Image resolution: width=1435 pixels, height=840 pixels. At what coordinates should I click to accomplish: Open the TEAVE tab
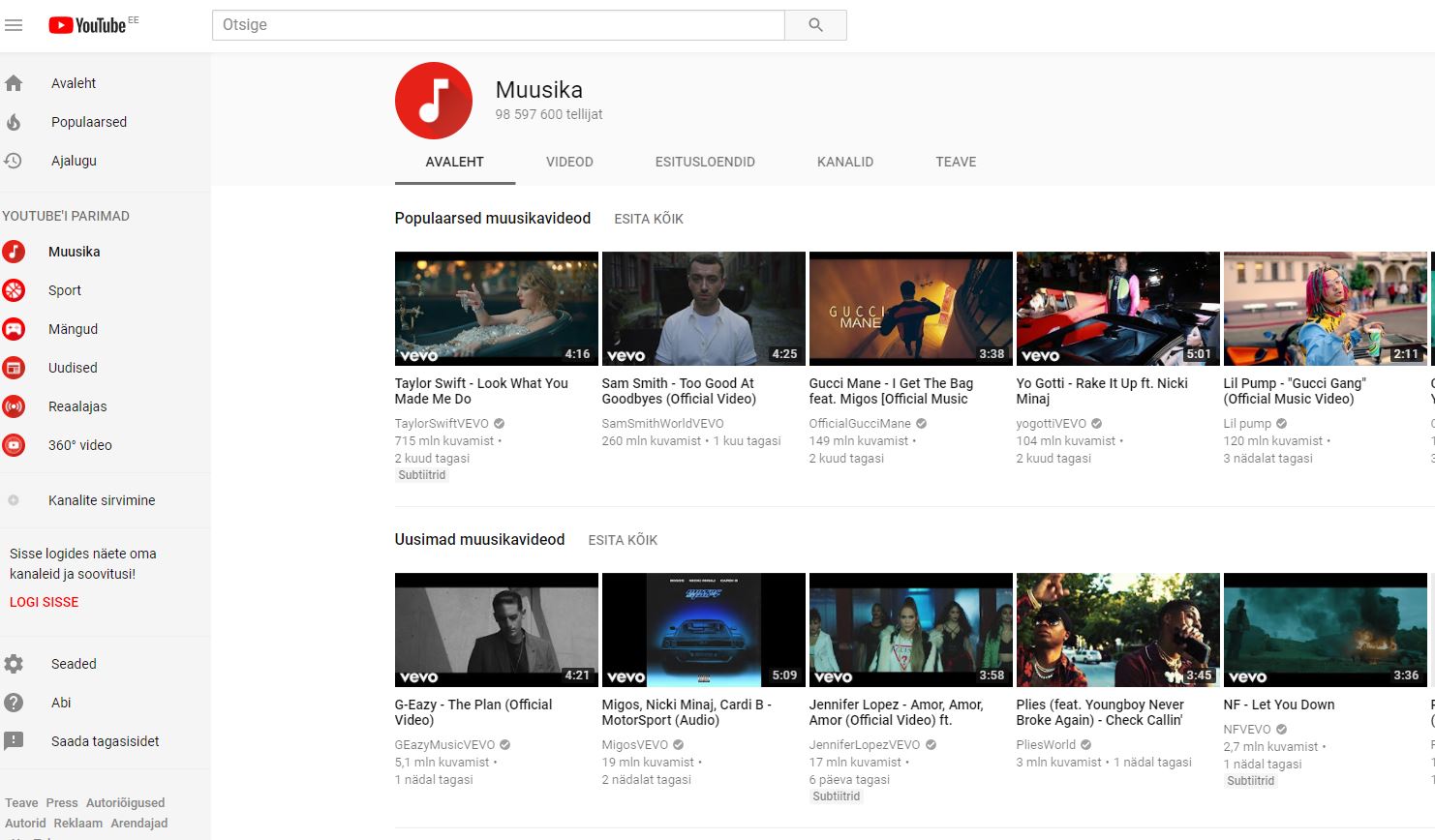click(956, 162)
